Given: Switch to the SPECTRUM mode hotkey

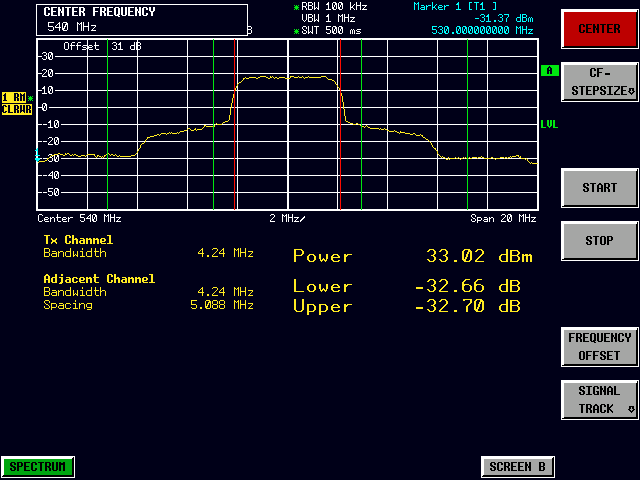Looking at the screenshot, I should tap(38, 467).
